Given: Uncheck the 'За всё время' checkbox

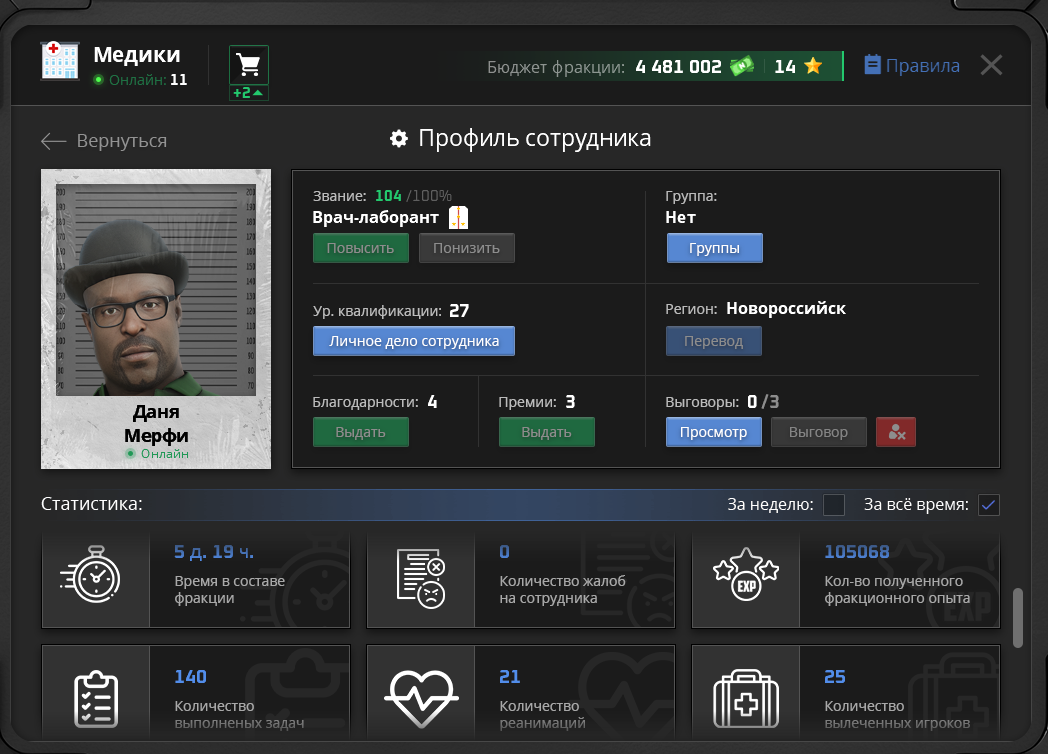Looking at the screenshot, I should [988, 505].
